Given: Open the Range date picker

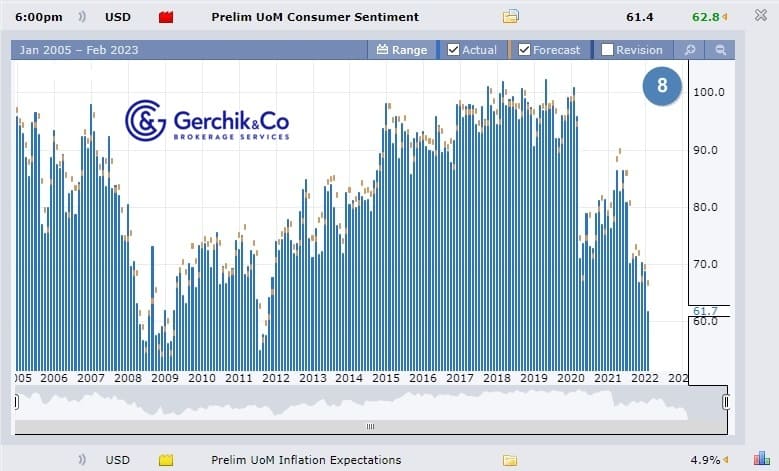Looking at the screenshot, I should pyautogui.click(x=401, y=50).
